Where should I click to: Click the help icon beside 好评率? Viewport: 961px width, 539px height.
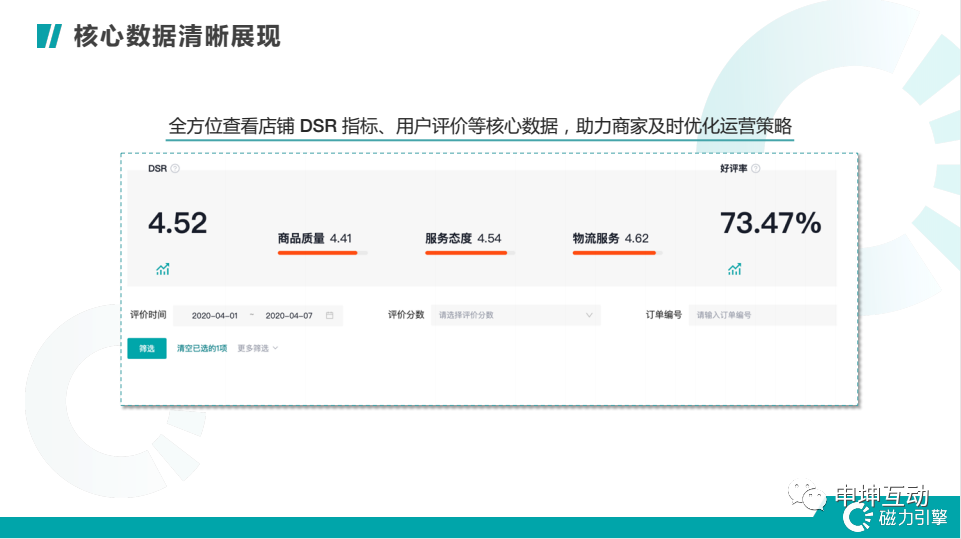755,169
